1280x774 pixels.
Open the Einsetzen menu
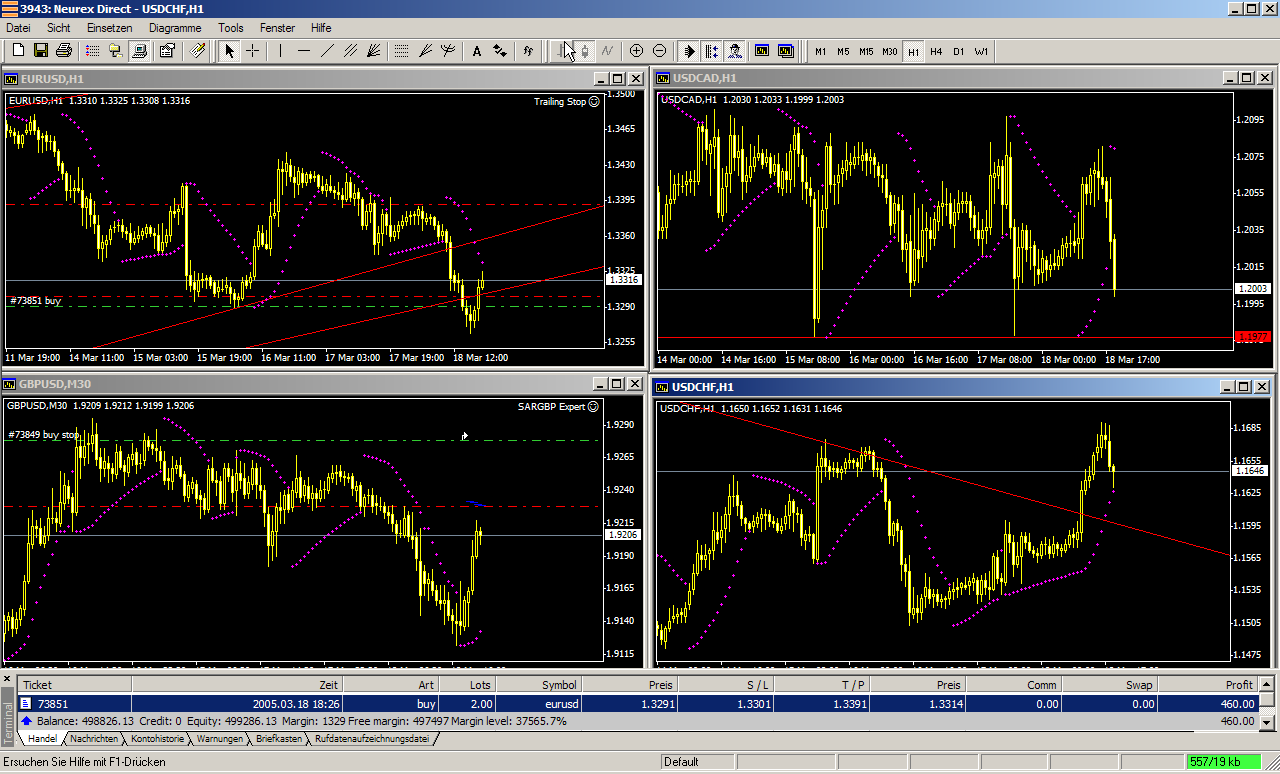click(x=108, y=28)
